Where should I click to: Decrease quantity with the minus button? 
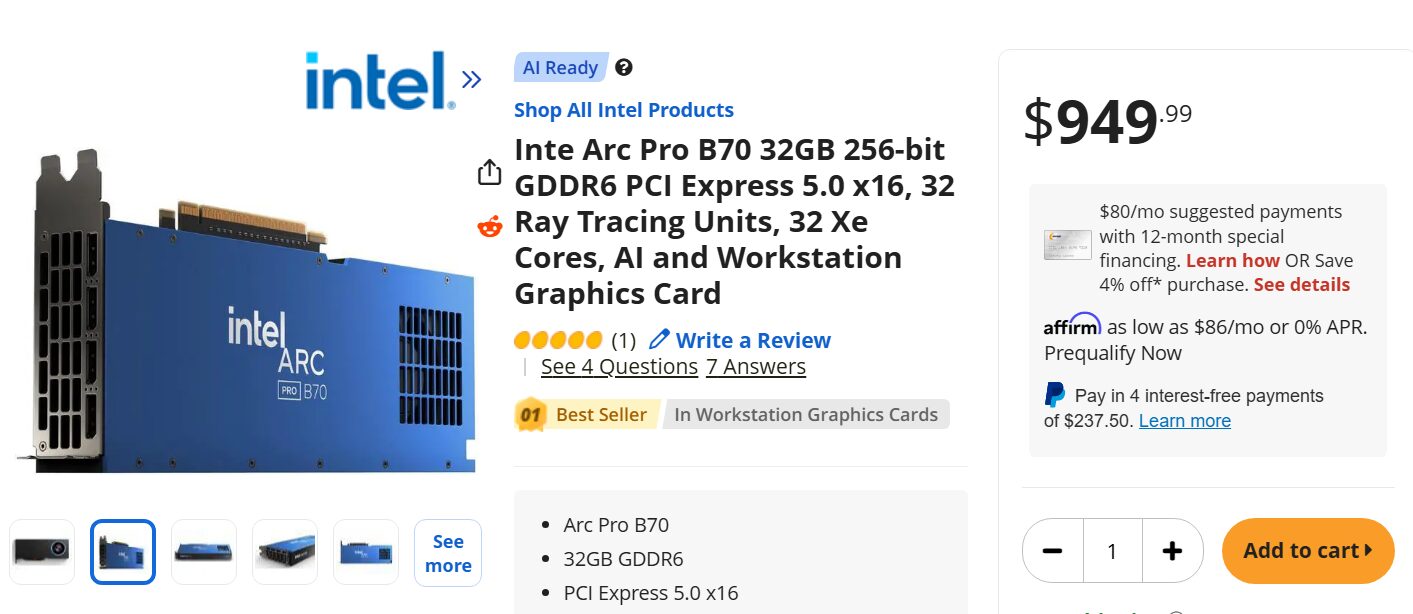1052,551
